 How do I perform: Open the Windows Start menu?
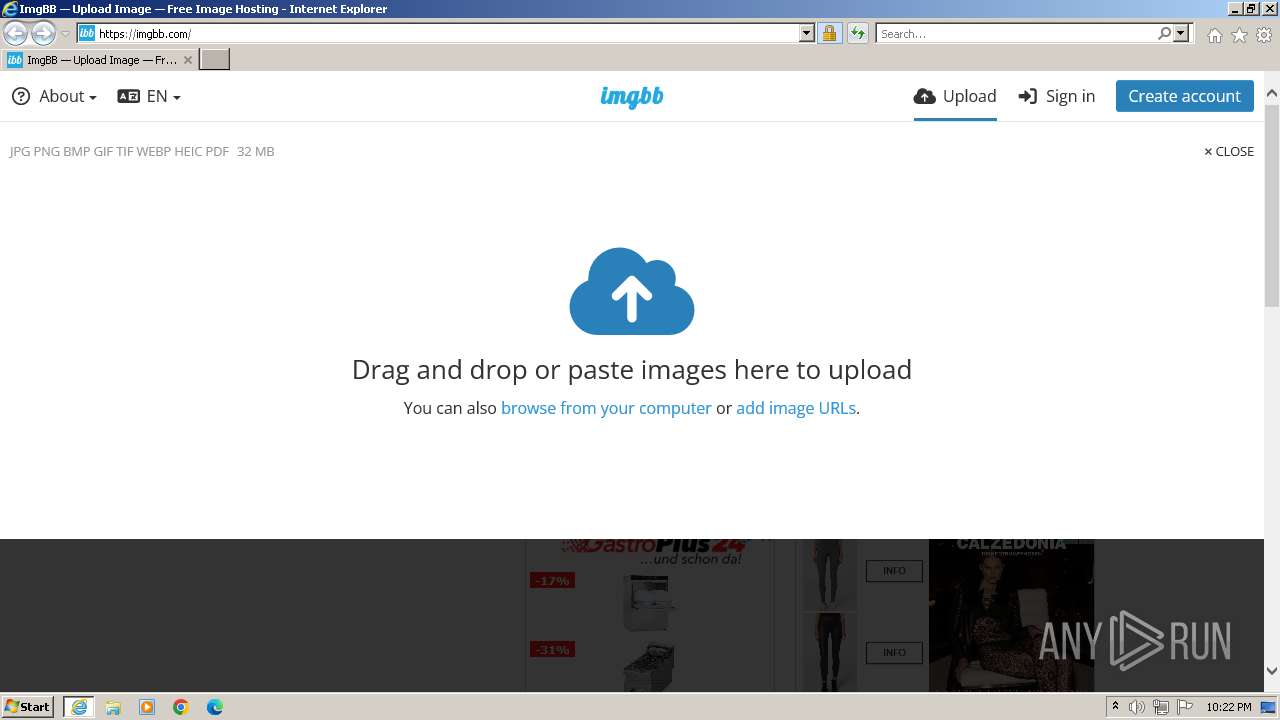(28, 706)
